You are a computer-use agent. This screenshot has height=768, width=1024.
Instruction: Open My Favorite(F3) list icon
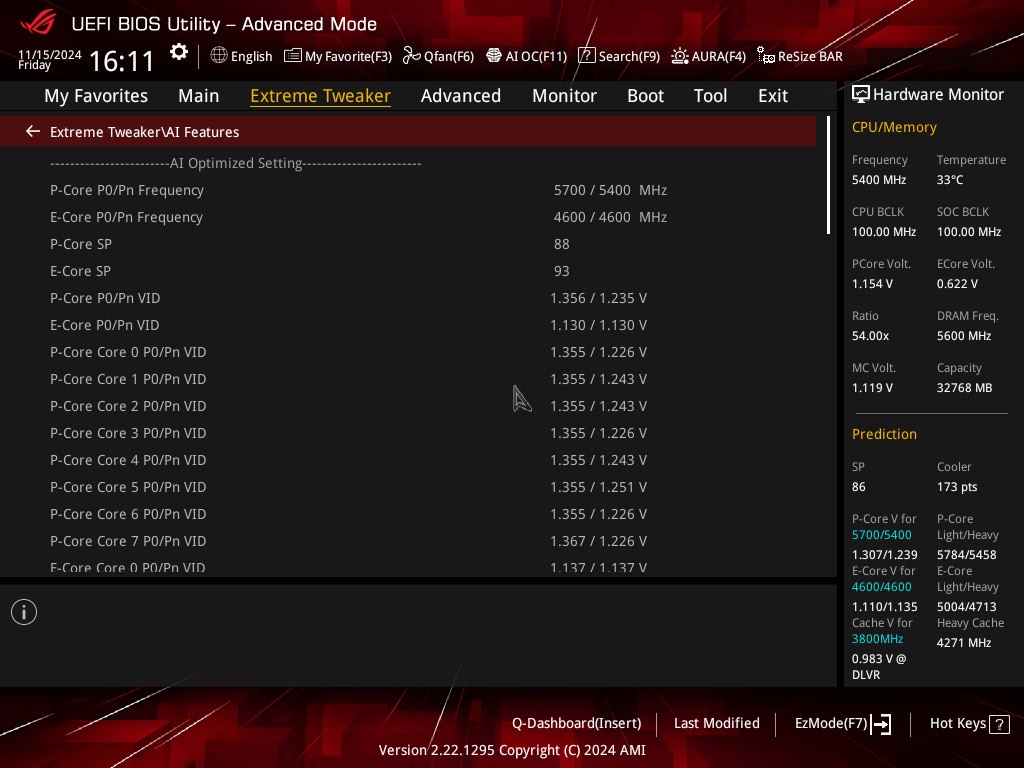293,56
